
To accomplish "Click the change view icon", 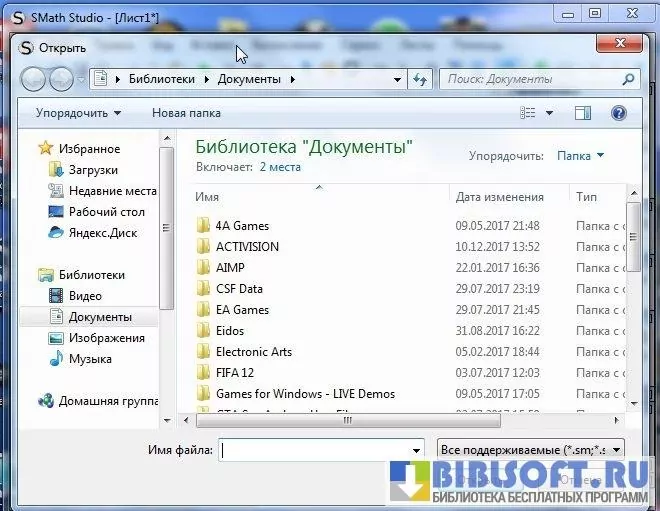I will (x=529, y=113).
